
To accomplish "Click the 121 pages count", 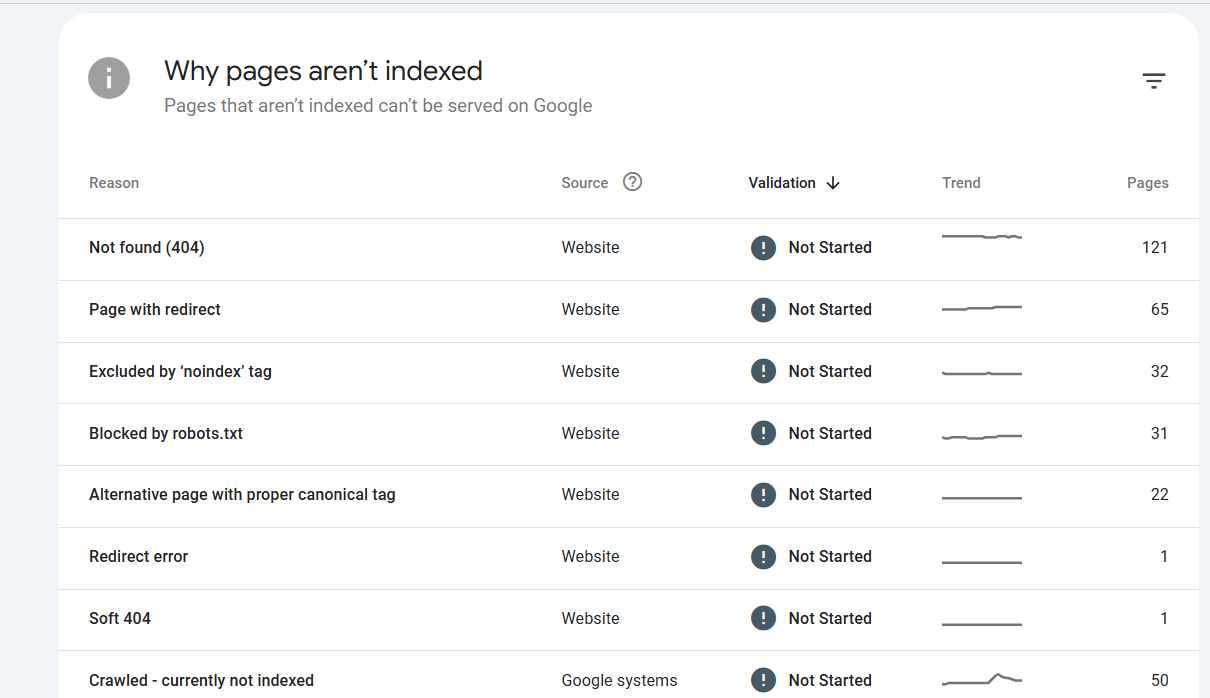I will click(1155, 247).
